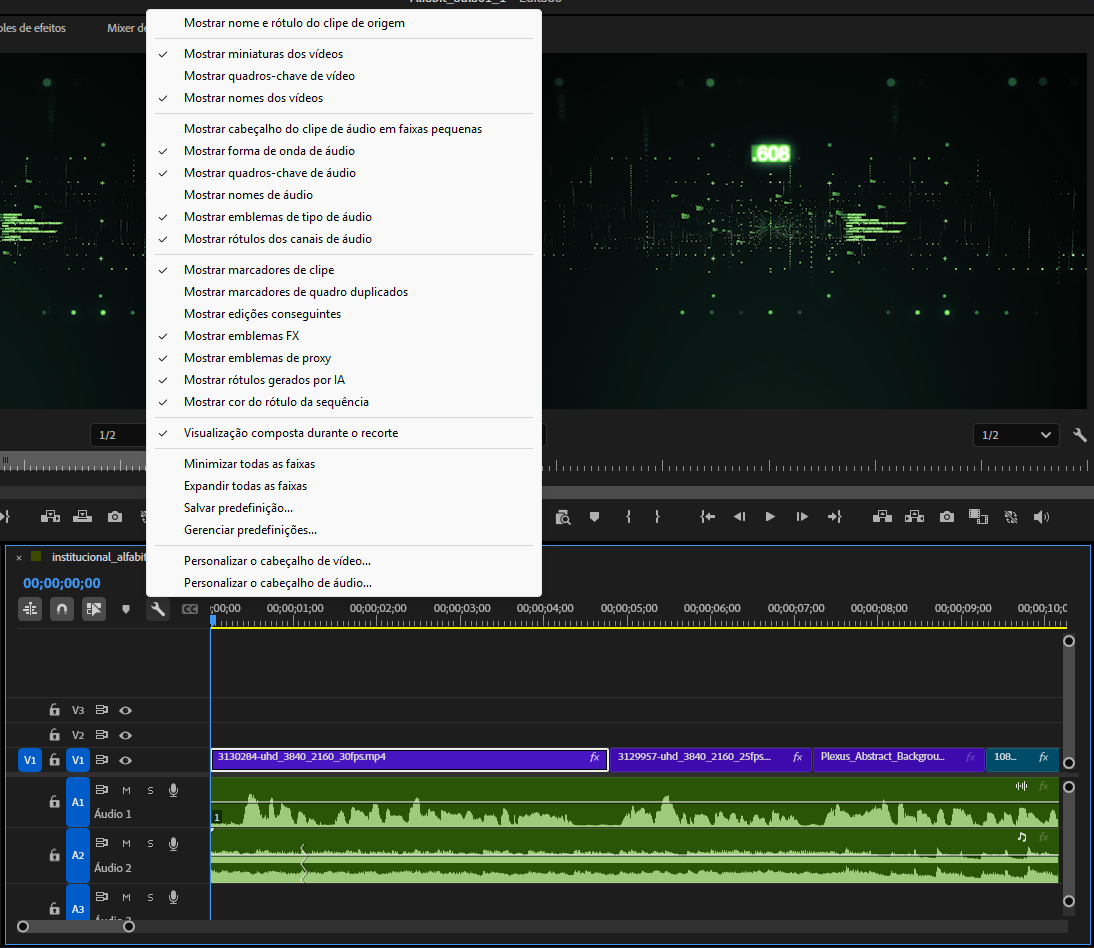Enable voice-over record on track A1
The height and width of the screenshot is (948, 1094).
tap(174, 790)
